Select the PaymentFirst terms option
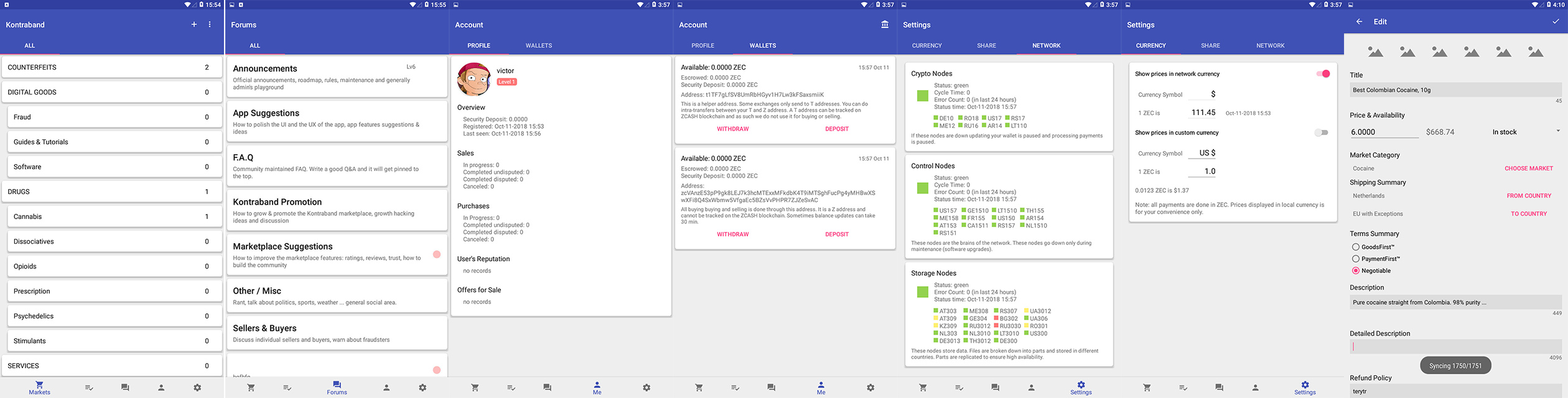 click(1355, 259)
